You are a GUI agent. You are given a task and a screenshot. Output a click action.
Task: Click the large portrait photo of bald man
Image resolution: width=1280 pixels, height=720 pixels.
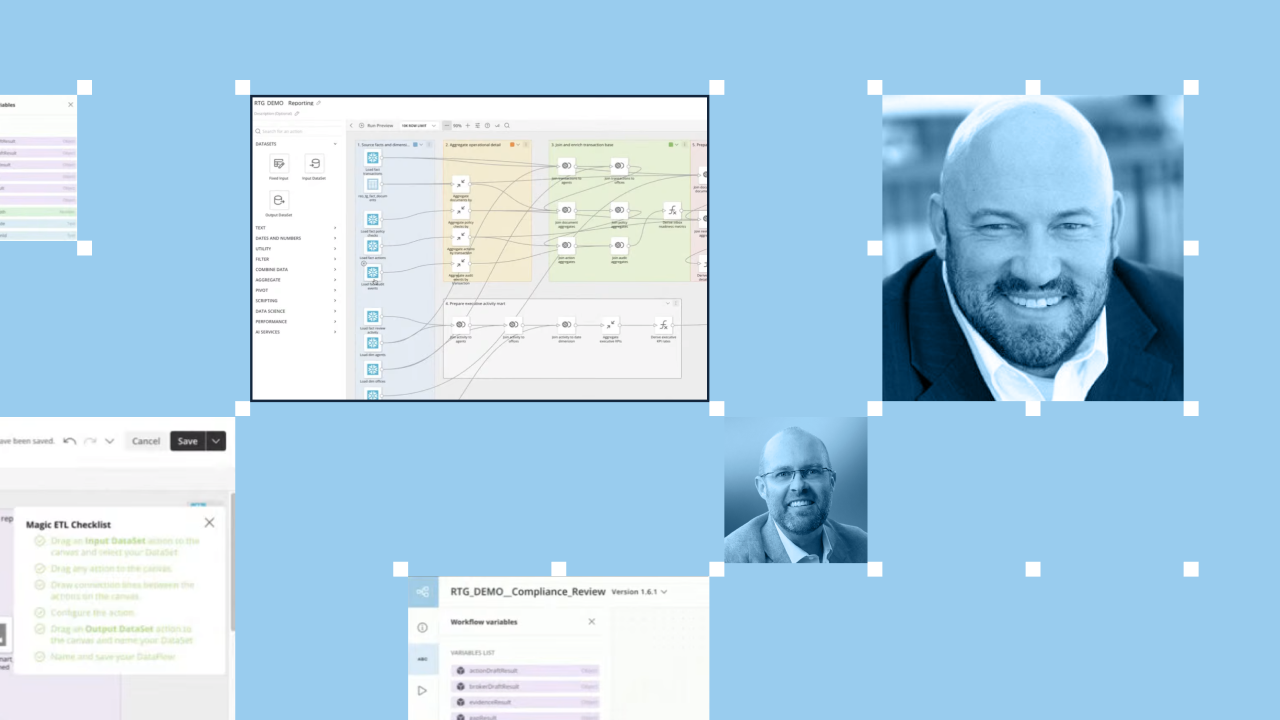(1032, 248)
